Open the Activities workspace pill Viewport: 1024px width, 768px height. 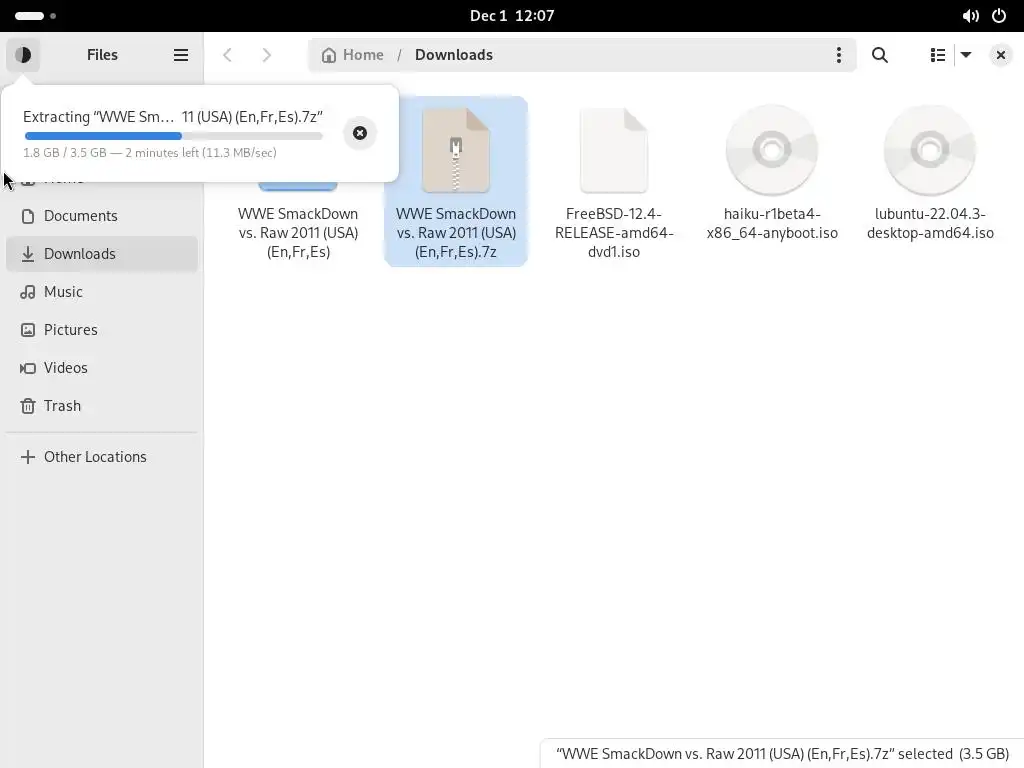tap(35, 16)
